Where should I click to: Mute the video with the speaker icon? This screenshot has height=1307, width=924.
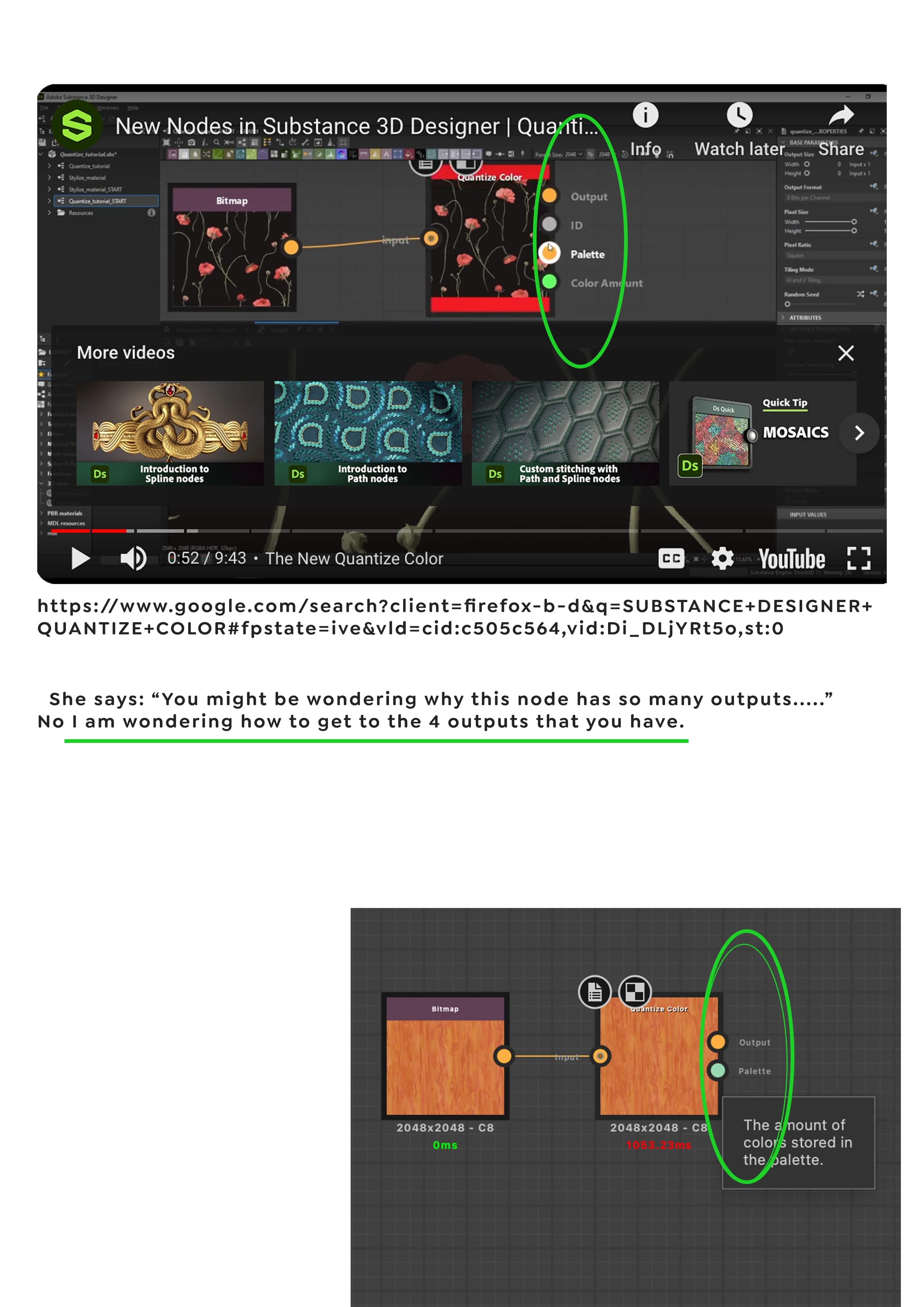point(133,558)
